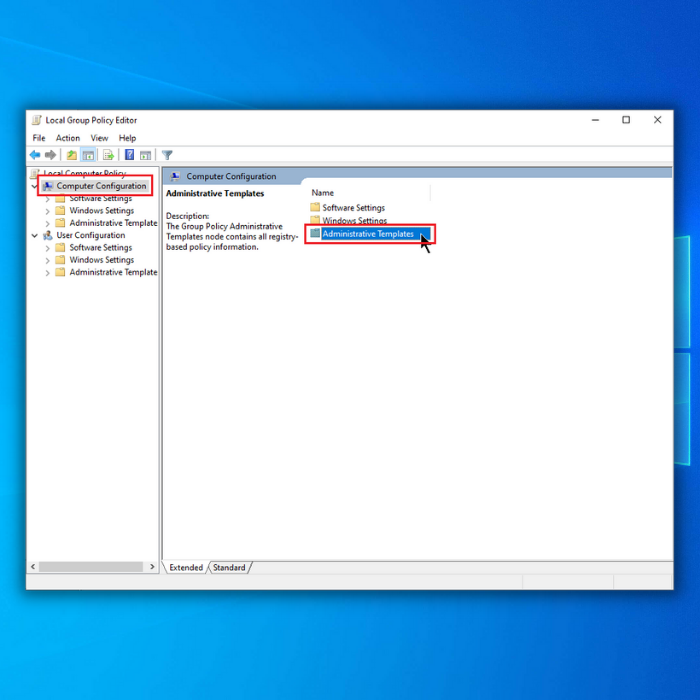The height and width of the screenshot is (700, 700).
Task: Click the Filter funnel toolbar icon
Action: pyautogui.click(x=167, y=155)
